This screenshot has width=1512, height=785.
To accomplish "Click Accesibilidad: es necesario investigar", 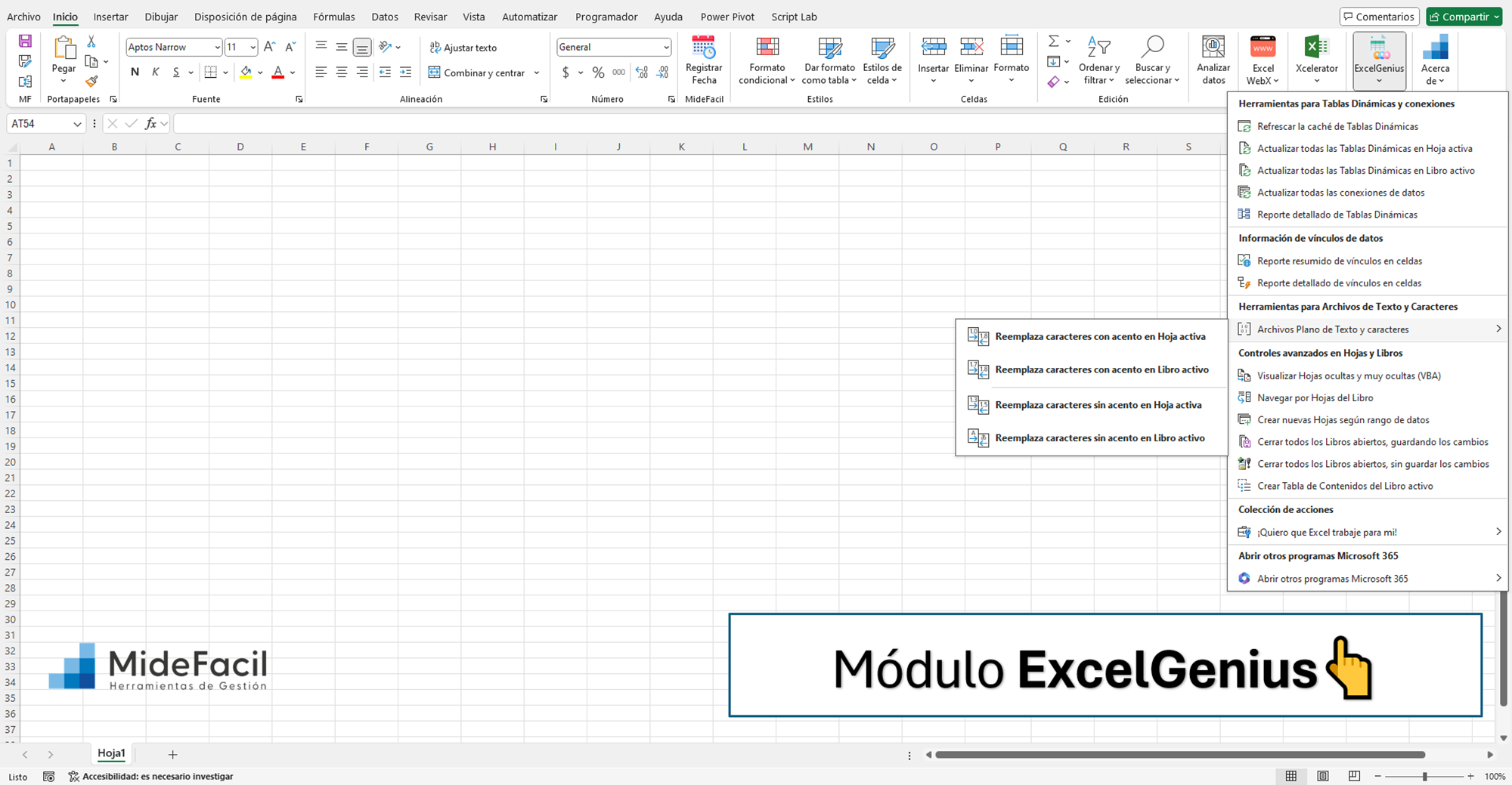I will pos(150,776).
